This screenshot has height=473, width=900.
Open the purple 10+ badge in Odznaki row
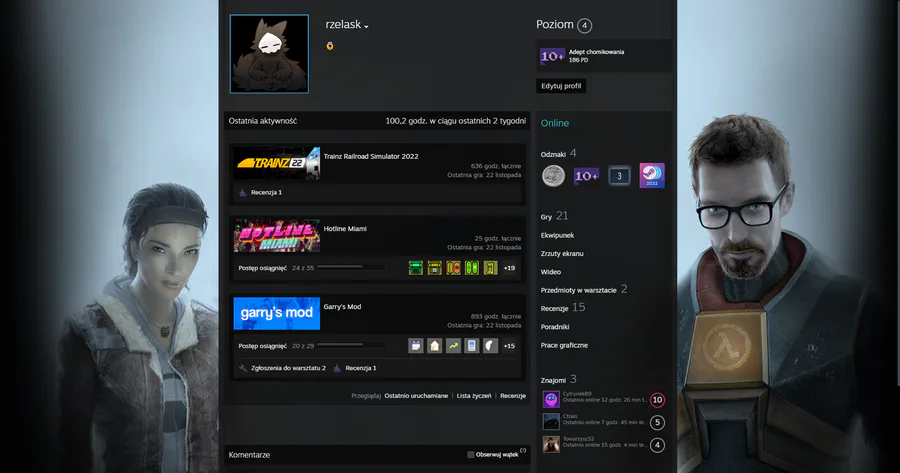pos(586,176)
